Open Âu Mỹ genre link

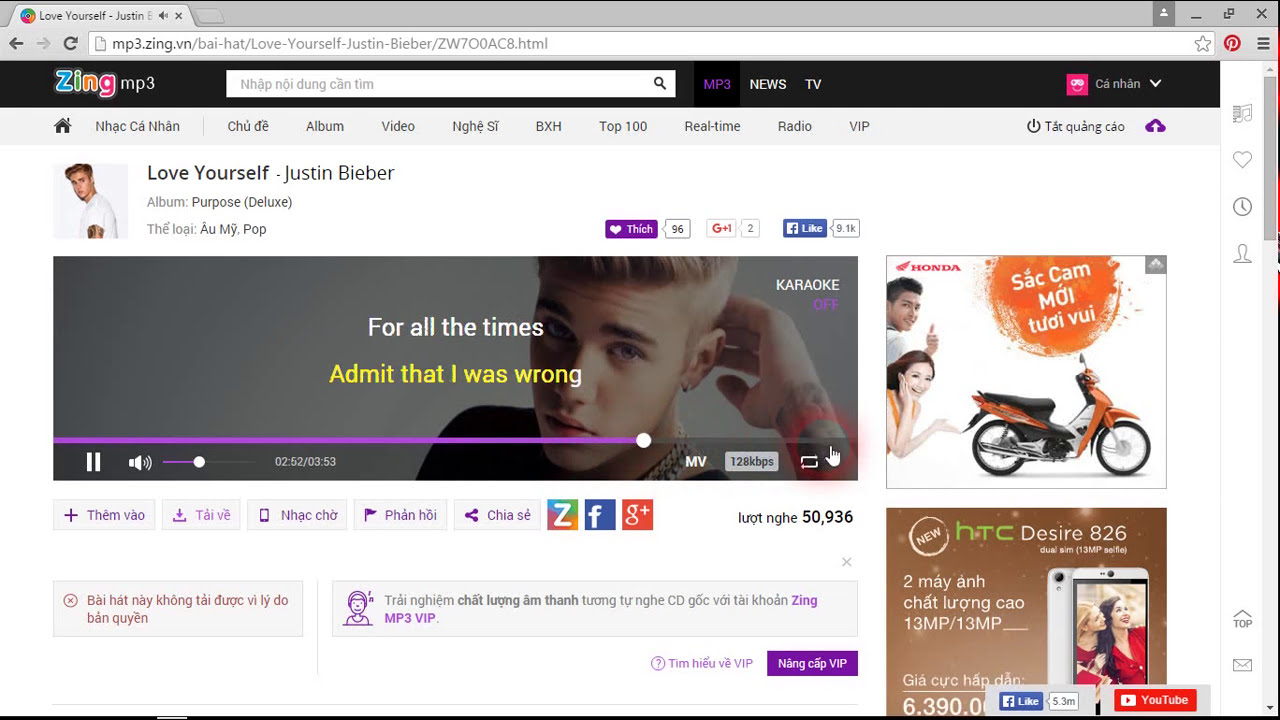pos(217,229)
